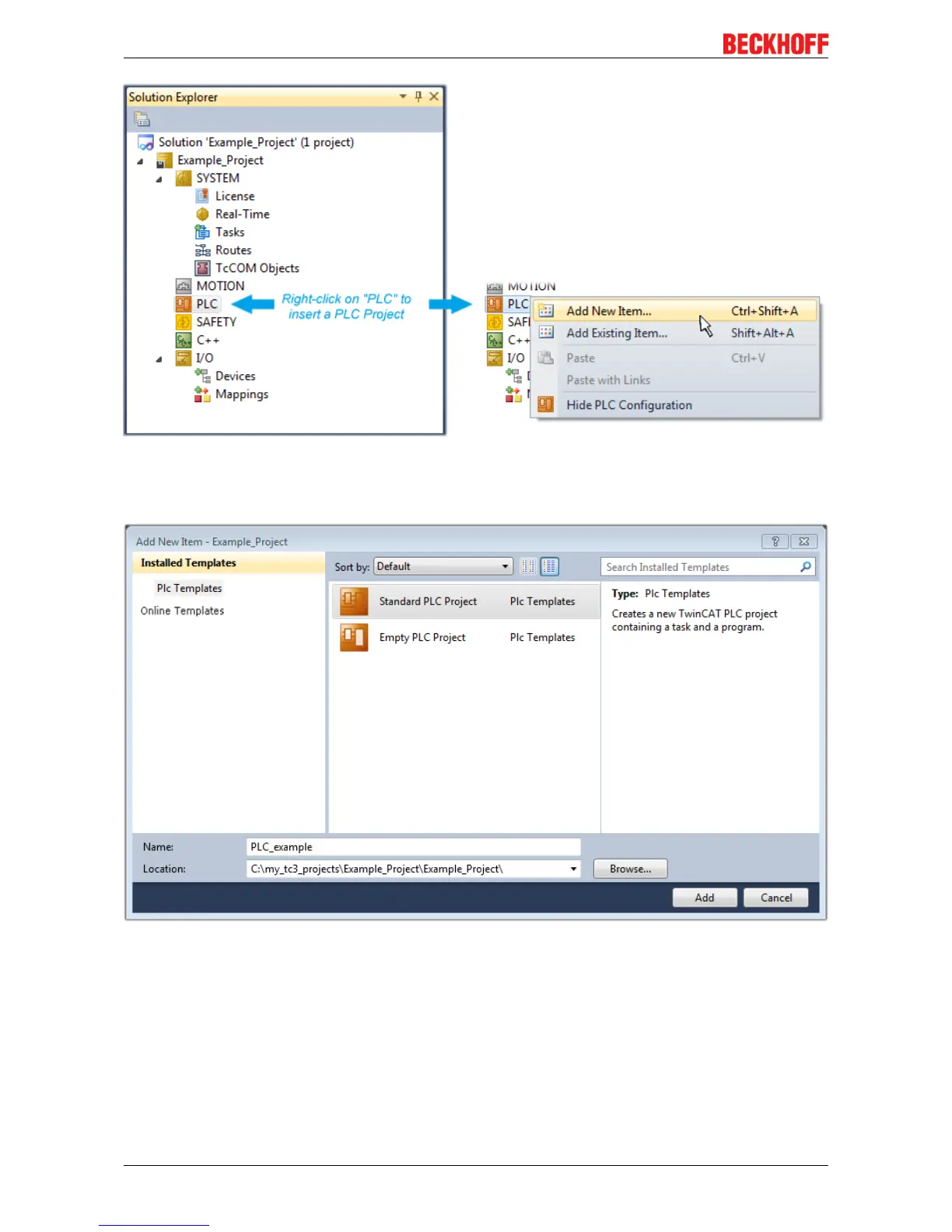Click the Browse... button
This screenshot has height=1232, width=952.
coord(630,869)
